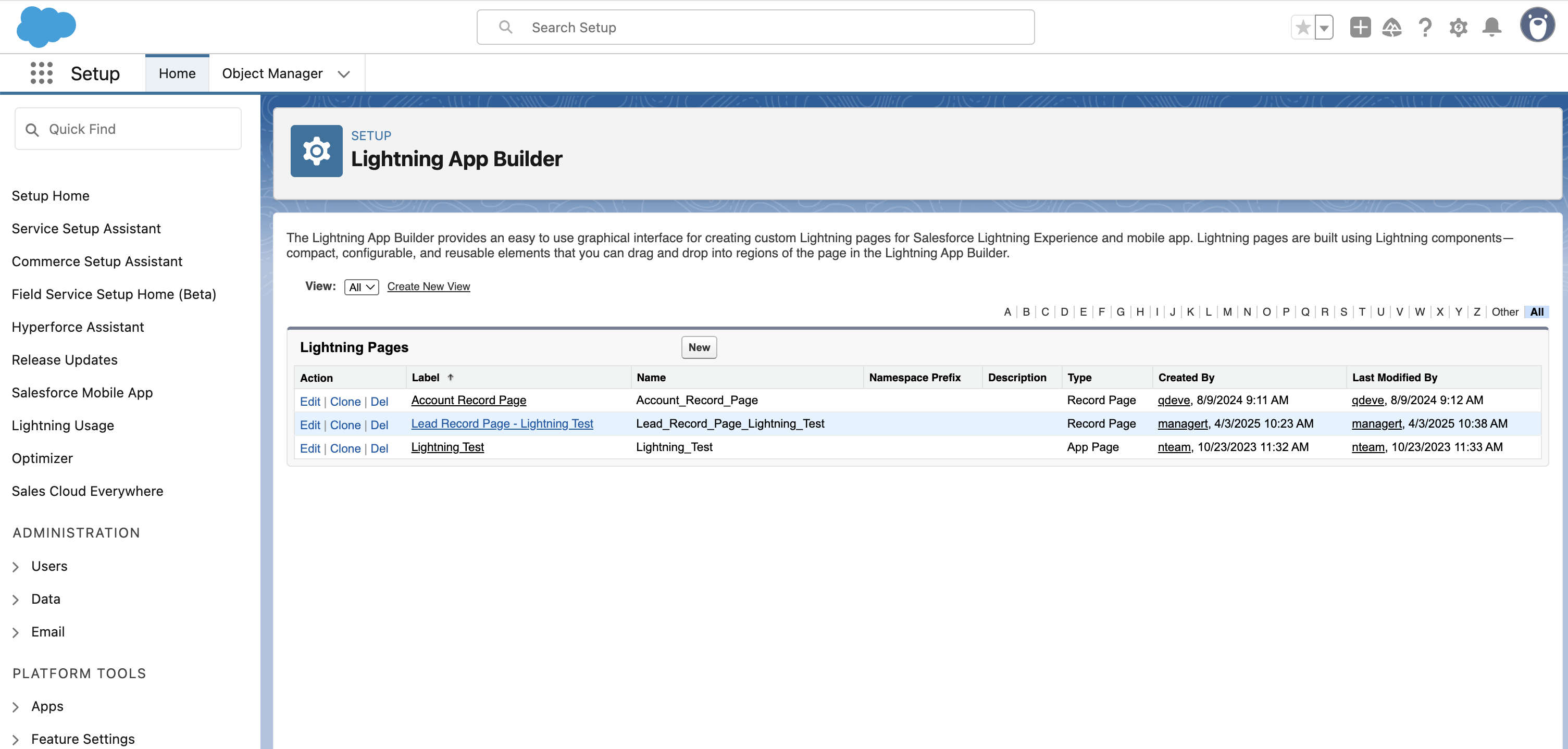The height and width of the screenshot is (749, 1568).
Task: Click the Salesforce cloud logo
Action: pos(46,27)
